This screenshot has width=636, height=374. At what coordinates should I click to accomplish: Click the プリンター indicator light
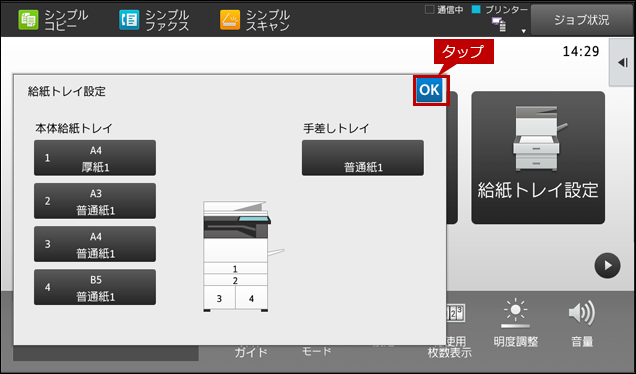[x=476, y=9]
